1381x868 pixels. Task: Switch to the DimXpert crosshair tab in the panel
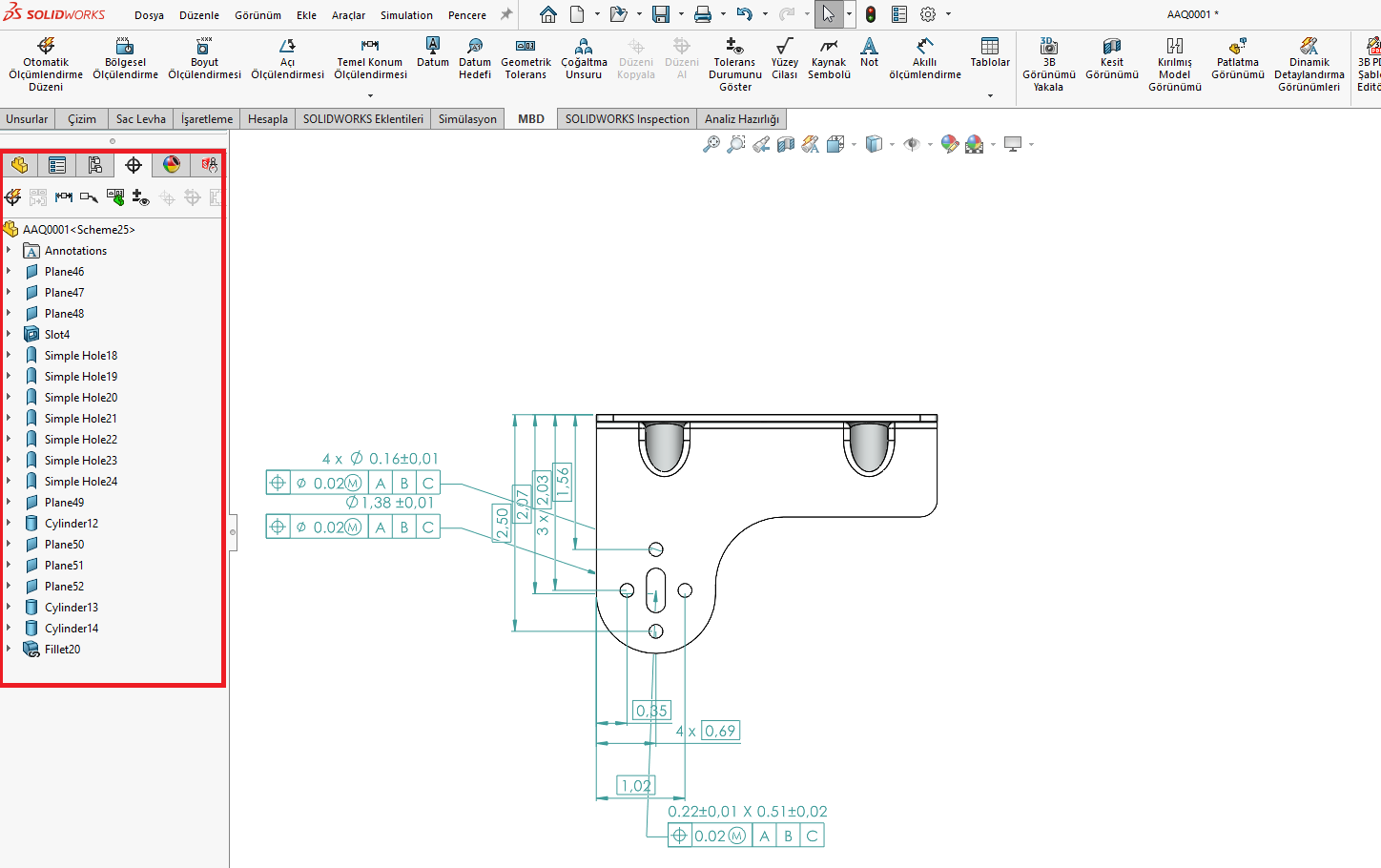tap(134, 164)
